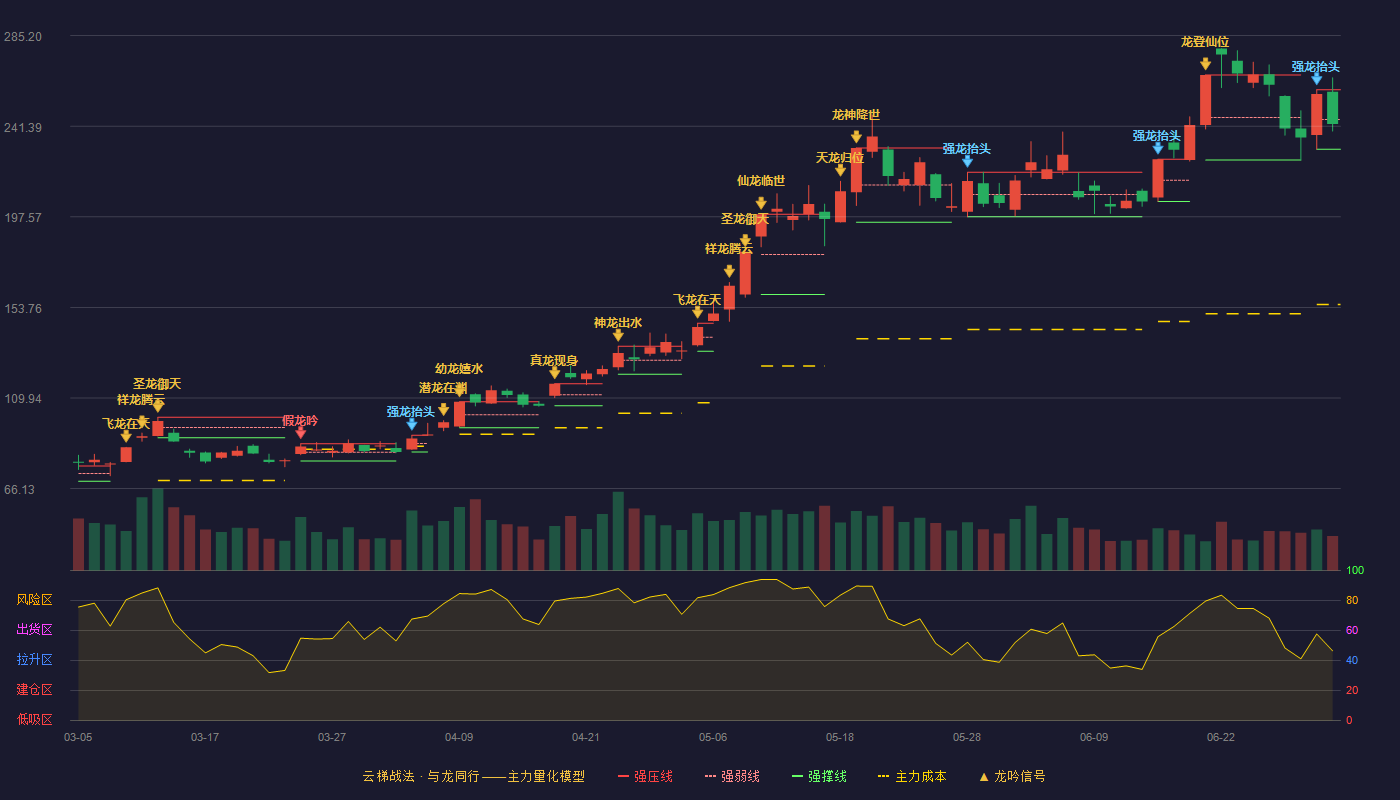The image size is (1400, 800).
Task: Select the tall red candle under 龙登仙位
Action: 1205,100
